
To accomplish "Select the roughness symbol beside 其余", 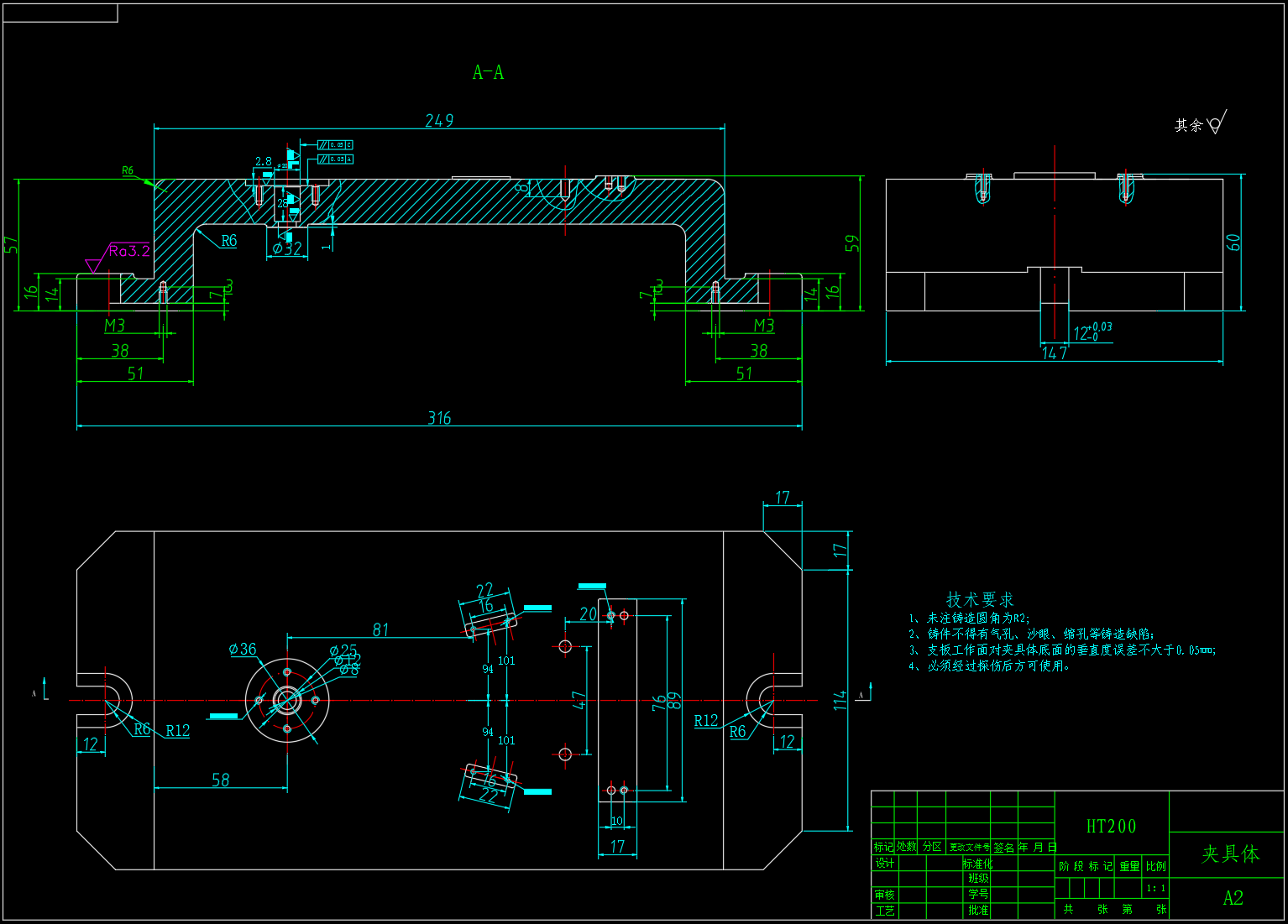I will pyautogui.click(x=1217, y=123).
